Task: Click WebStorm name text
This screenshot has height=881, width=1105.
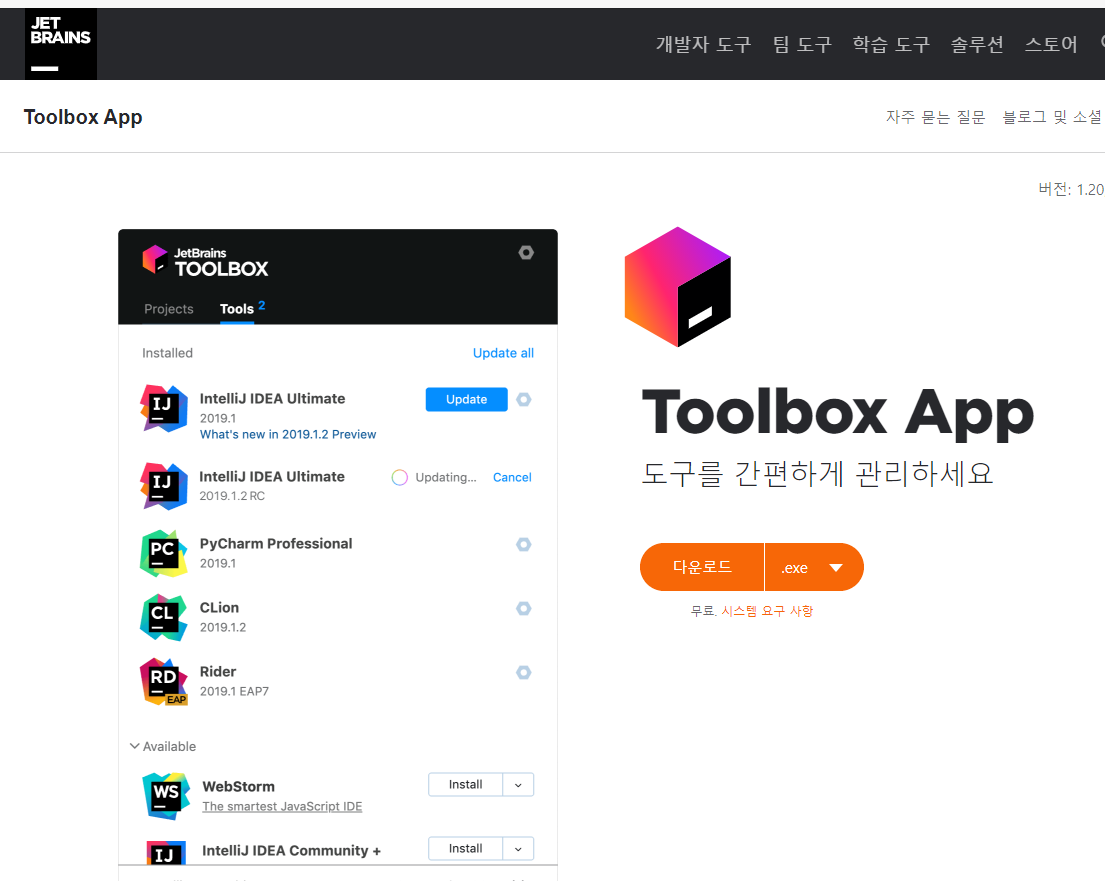Action: click(x=239, y=787)
